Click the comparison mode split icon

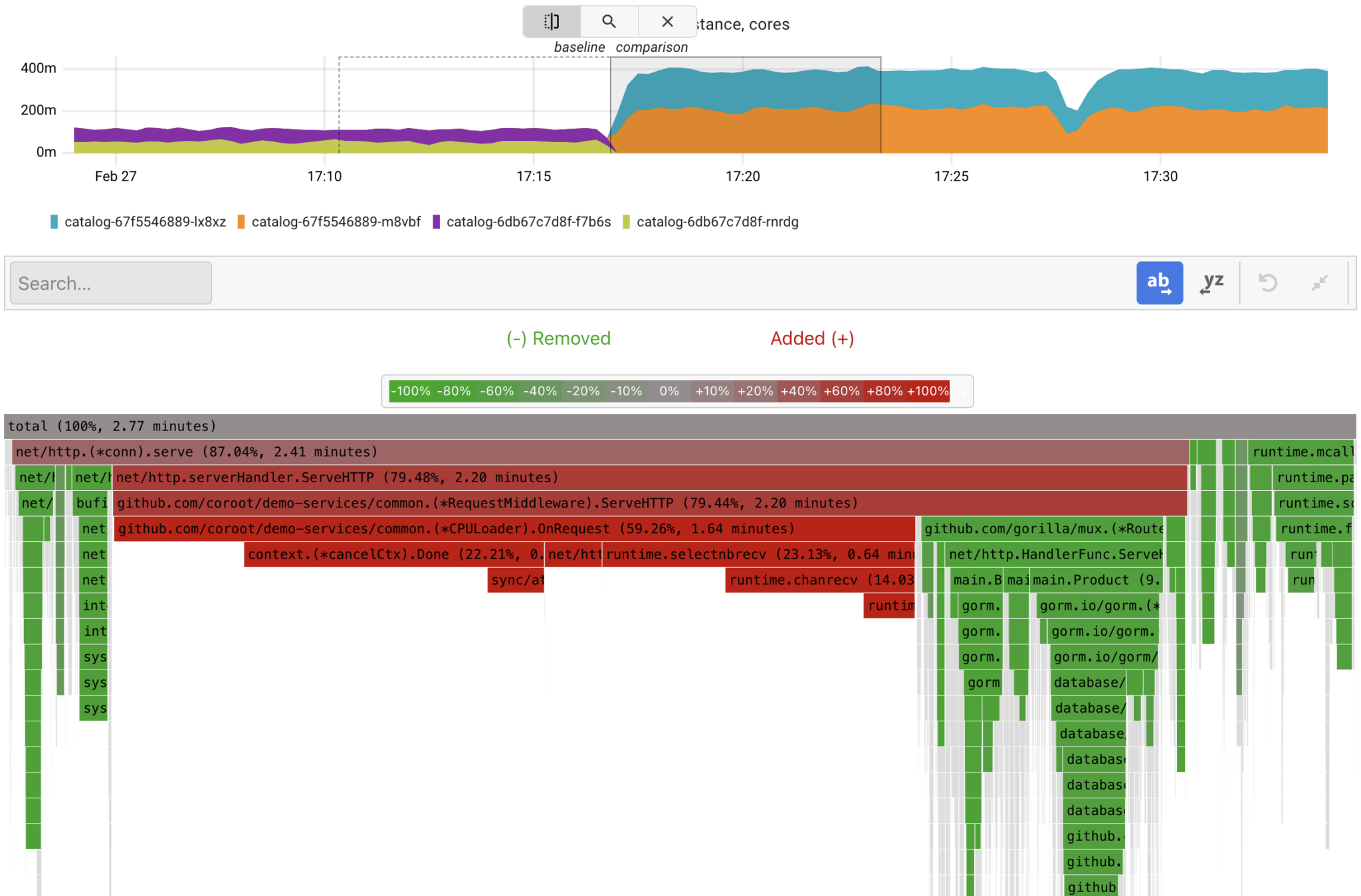[x=552, y=22]
